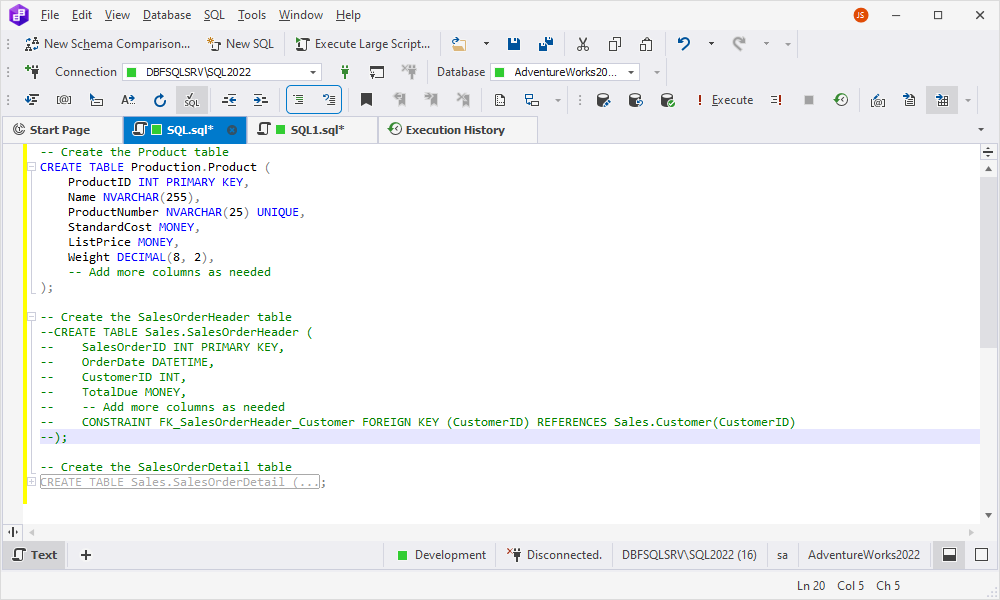This screenshot has height=600, width=1000.
Task: Click the Save All icon
Action: pos(545,44)
